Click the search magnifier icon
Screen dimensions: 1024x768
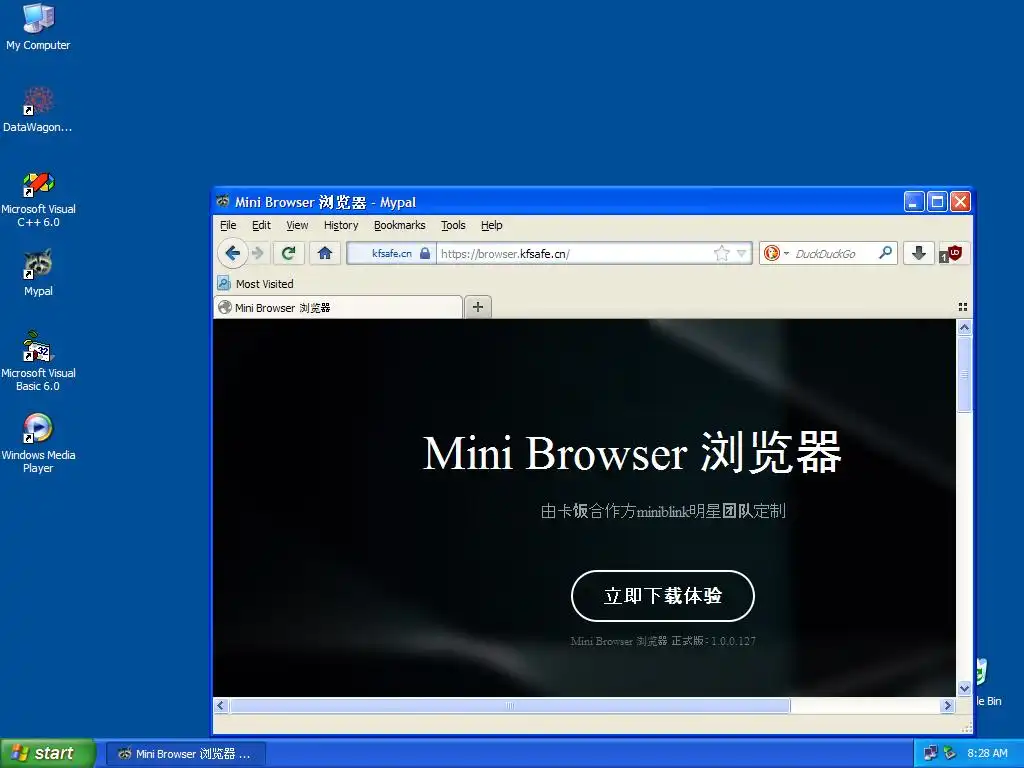point(886,253)
